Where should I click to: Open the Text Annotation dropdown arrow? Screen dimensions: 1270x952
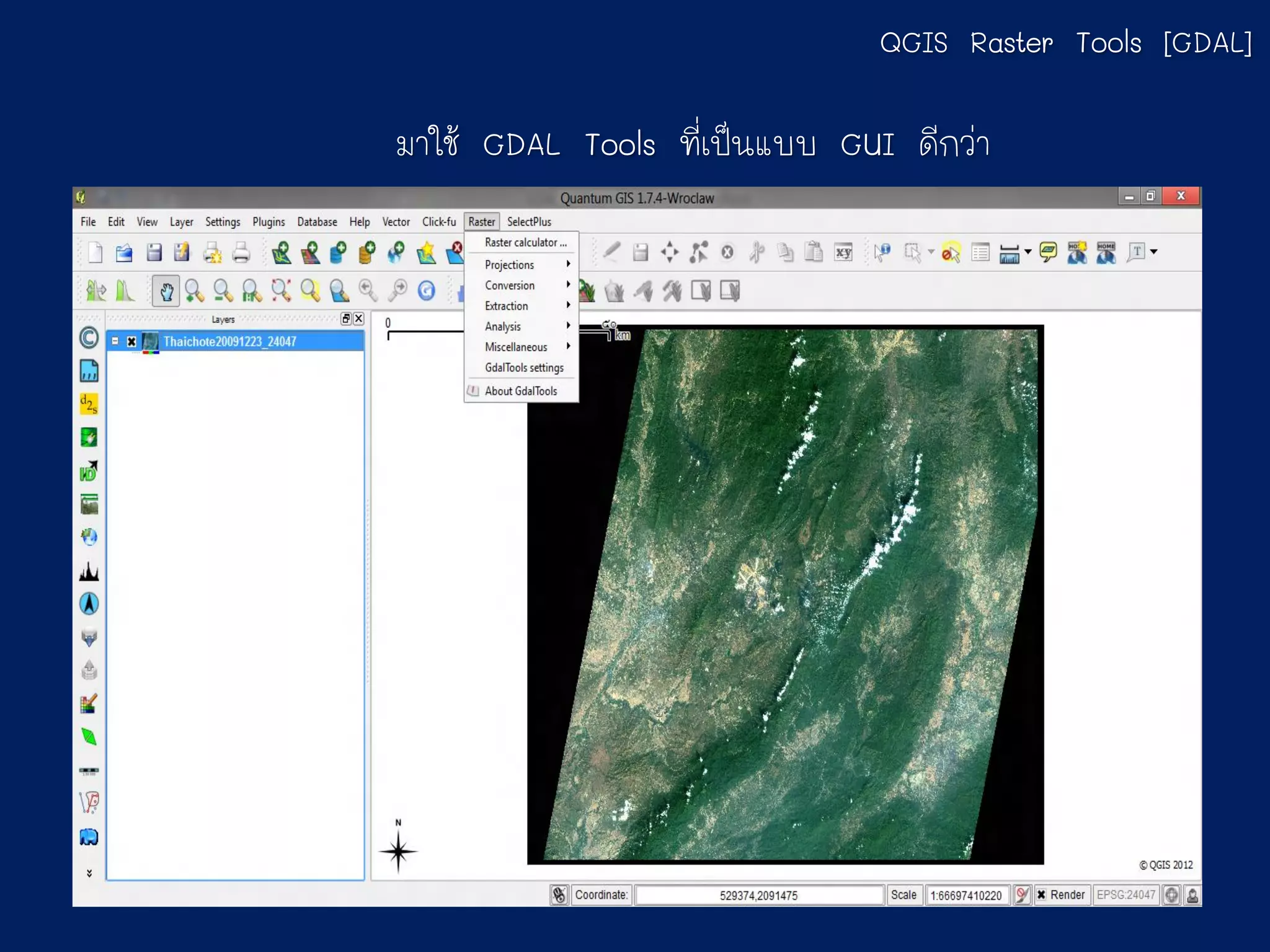point(1153,252)
